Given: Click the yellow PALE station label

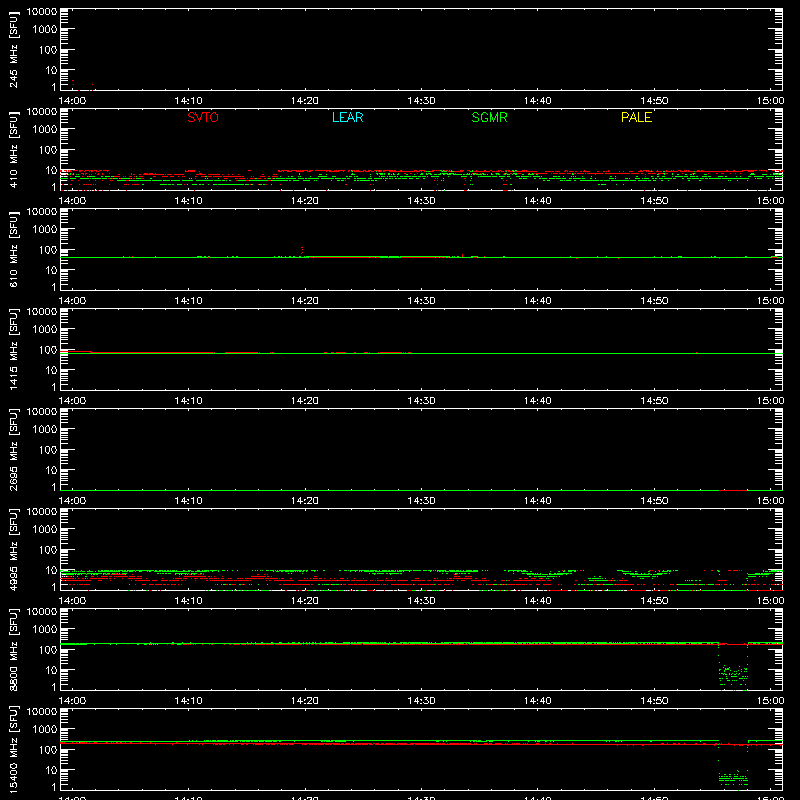Looking at the screenshot, I should pos(636,117).
